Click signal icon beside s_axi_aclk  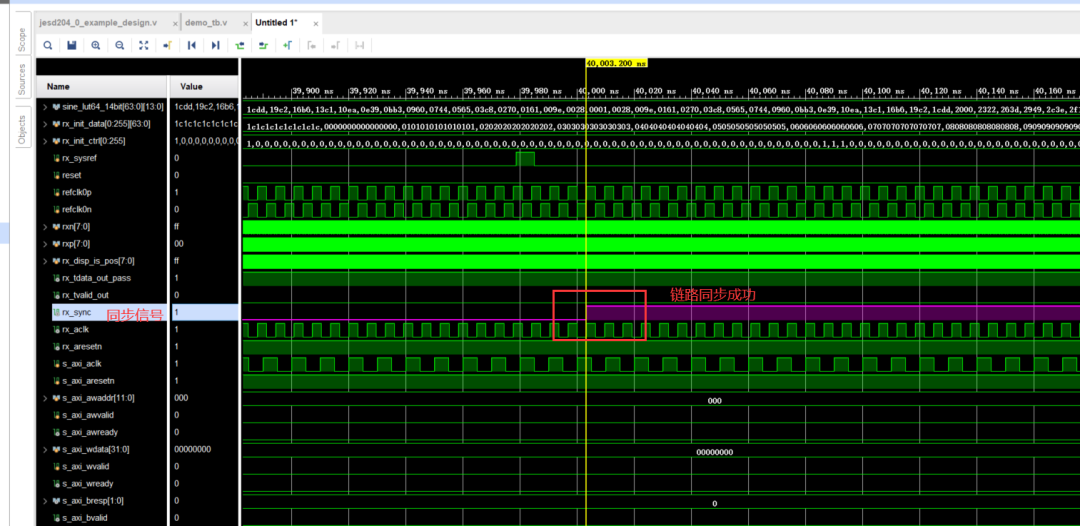(56, 364)
